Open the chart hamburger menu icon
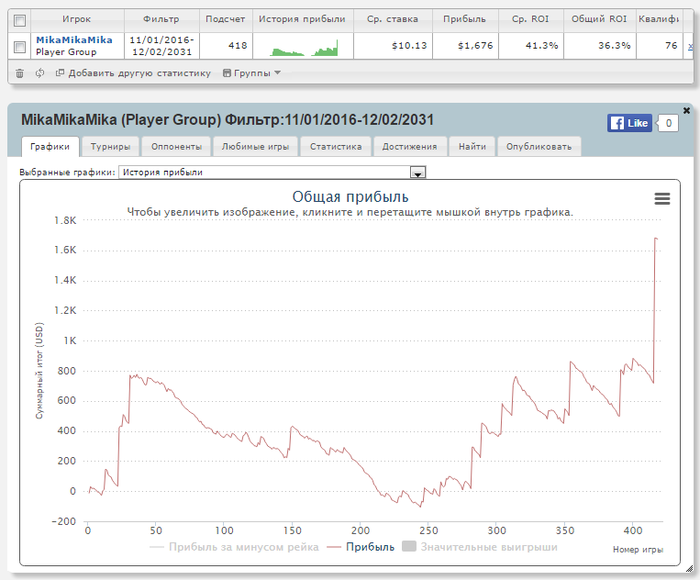 click(x=662, y=199)
